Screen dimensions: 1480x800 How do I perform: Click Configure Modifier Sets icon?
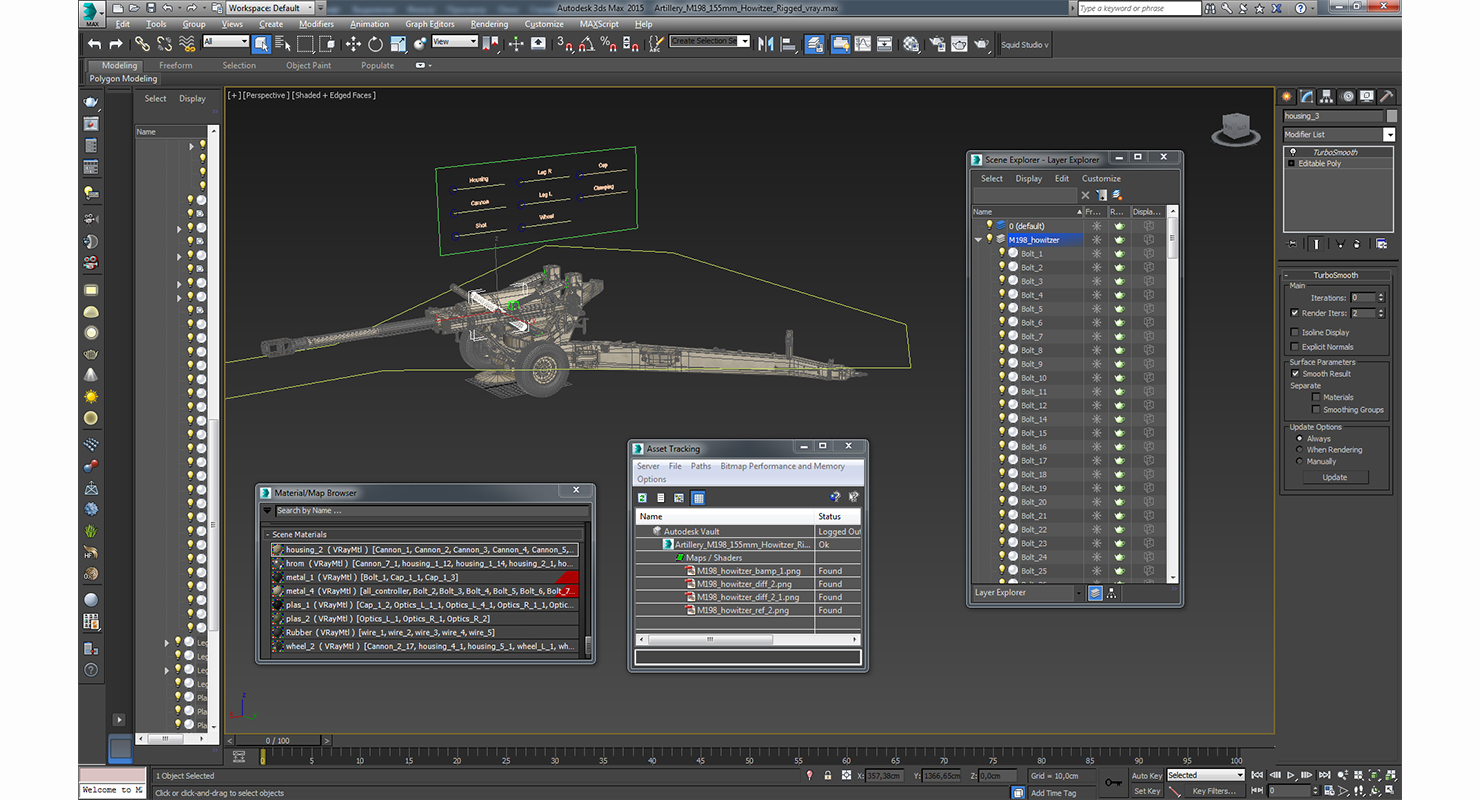1381,243
